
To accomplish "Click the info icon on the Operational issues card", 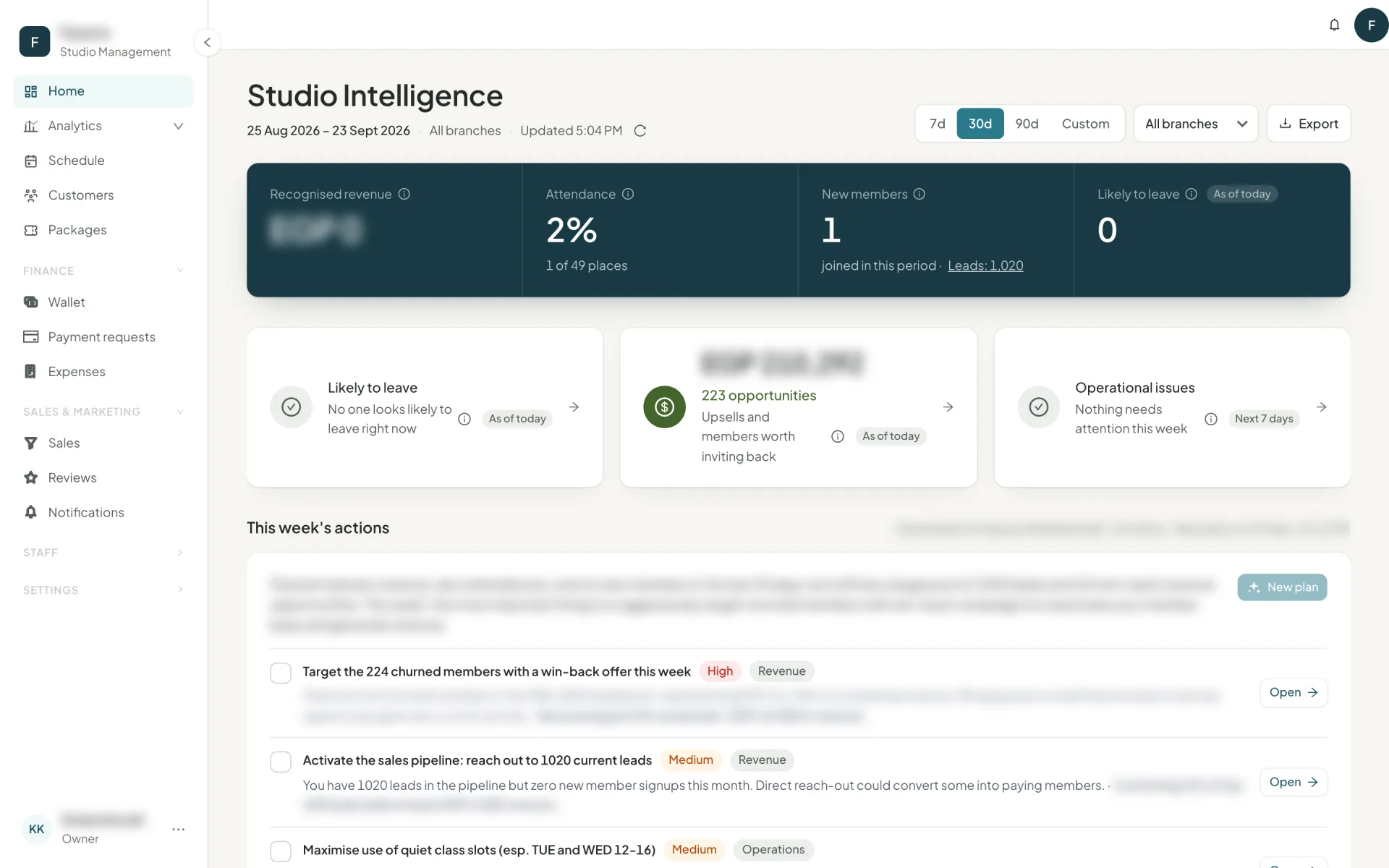I will pyautogui.click(x=1211, y=419).
